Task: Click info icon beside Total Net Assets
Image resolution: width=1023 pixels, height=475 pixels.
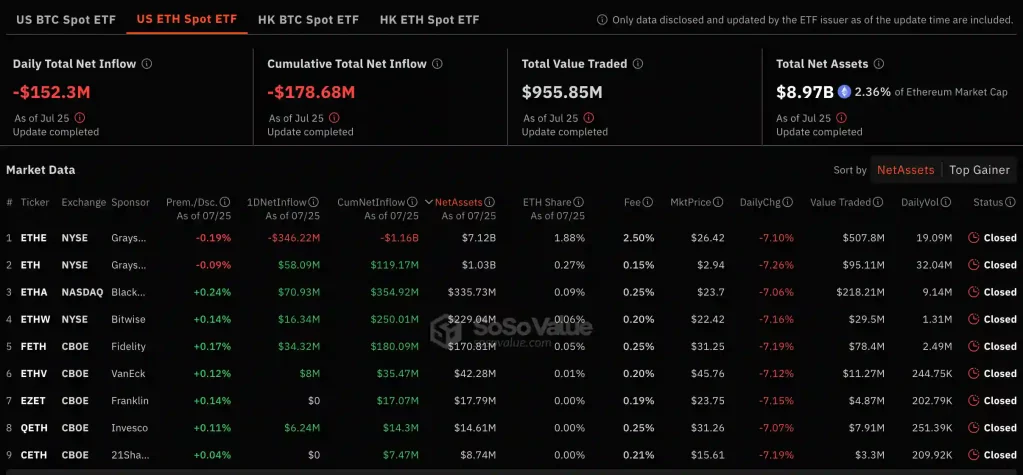Action: point(879,64)
